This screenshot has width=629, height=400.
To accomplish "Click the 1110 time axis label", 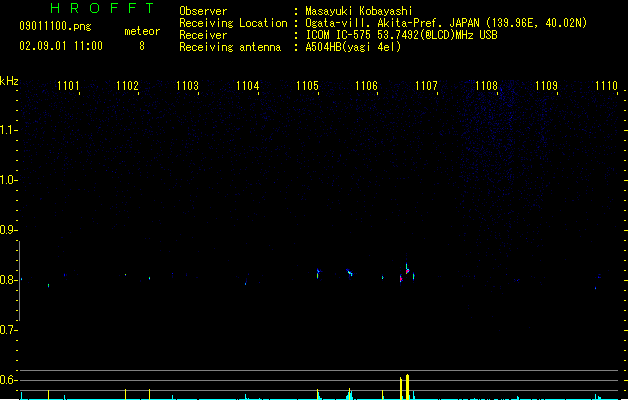I will [606, 86].
